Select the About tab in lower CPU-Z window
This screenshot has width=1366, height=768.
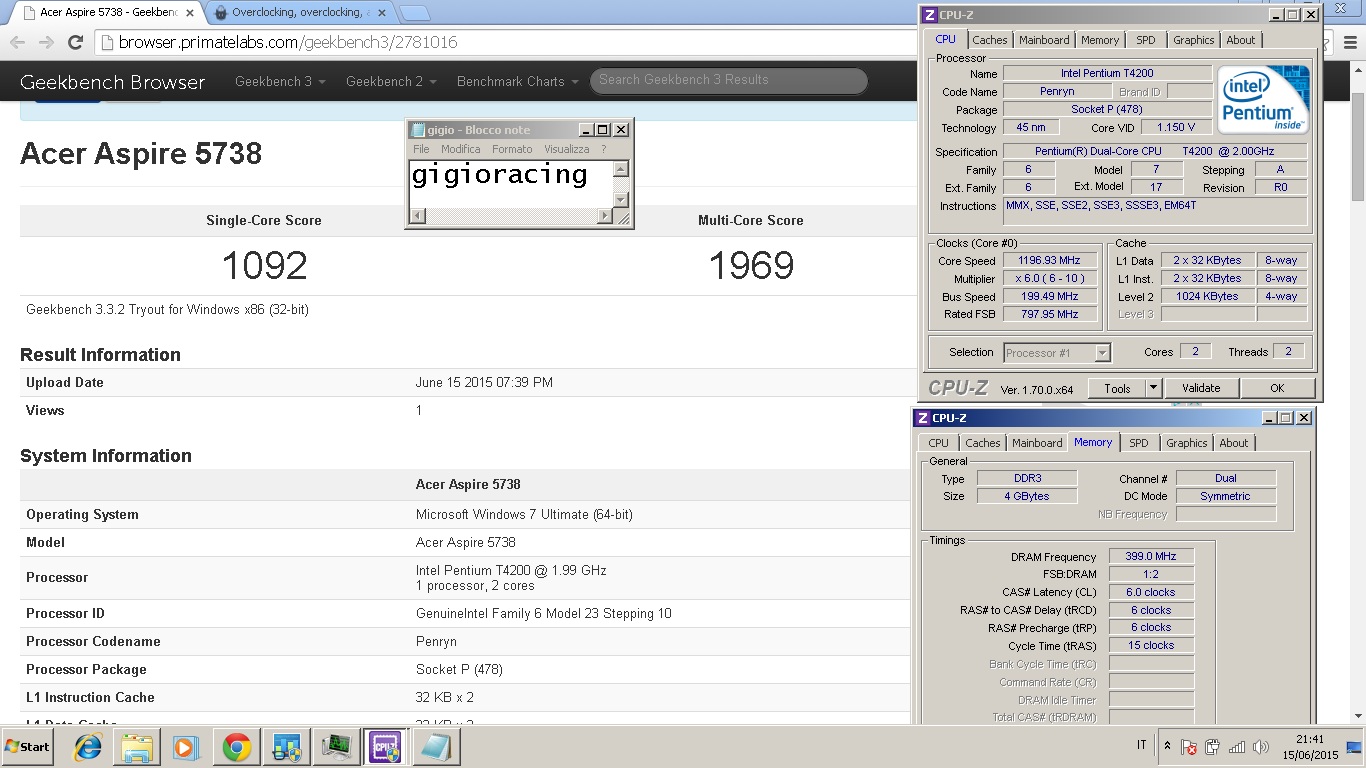[x=1234, y=443]
